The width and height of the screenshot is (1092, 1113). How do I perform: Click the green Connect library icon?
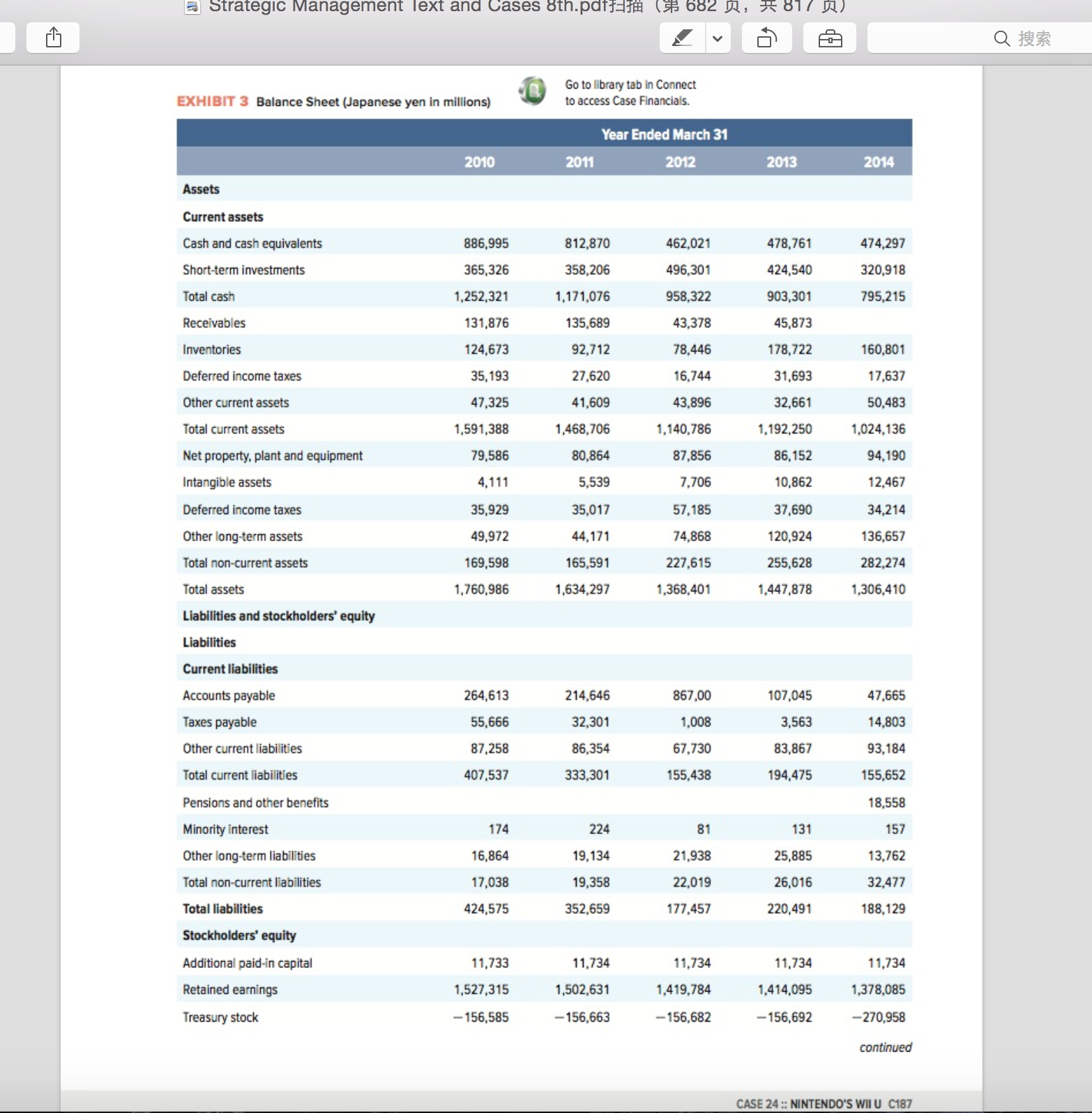click(x=533, y=91)
